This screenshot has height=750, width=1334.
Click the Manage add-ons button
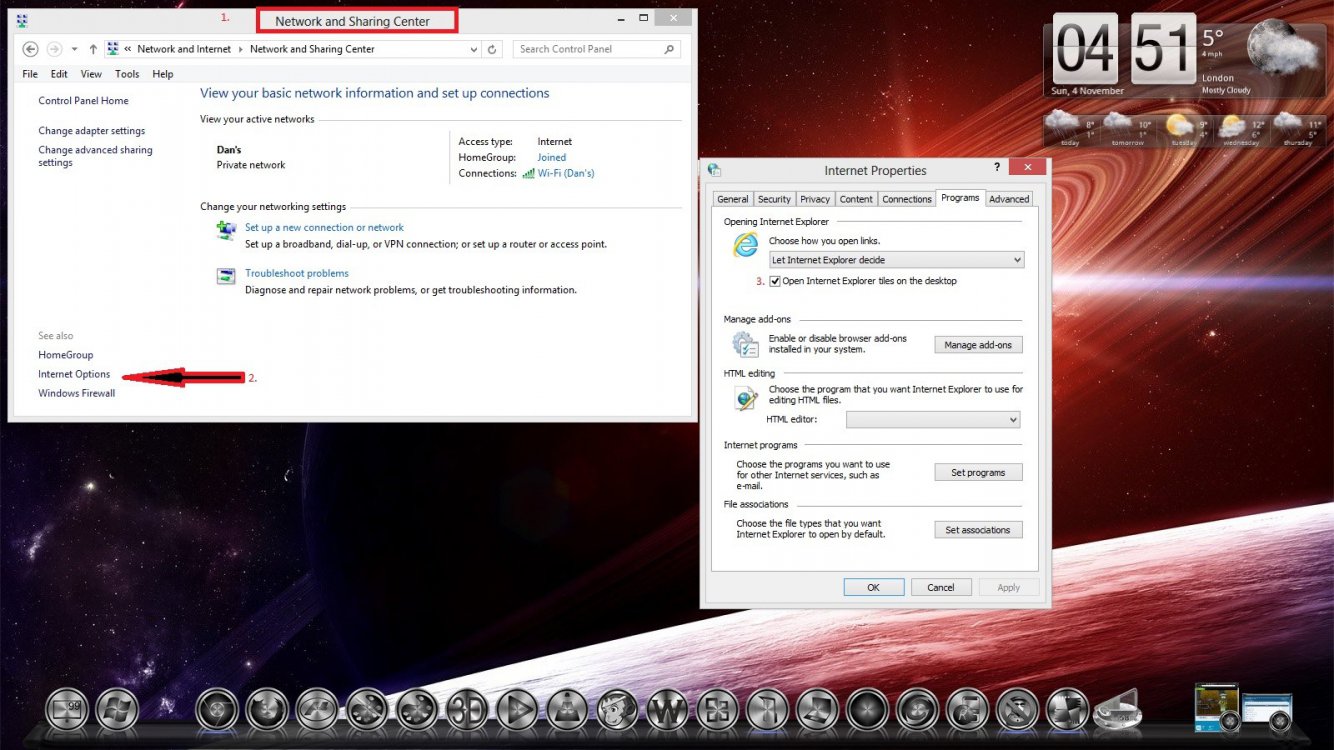(978, 345)
